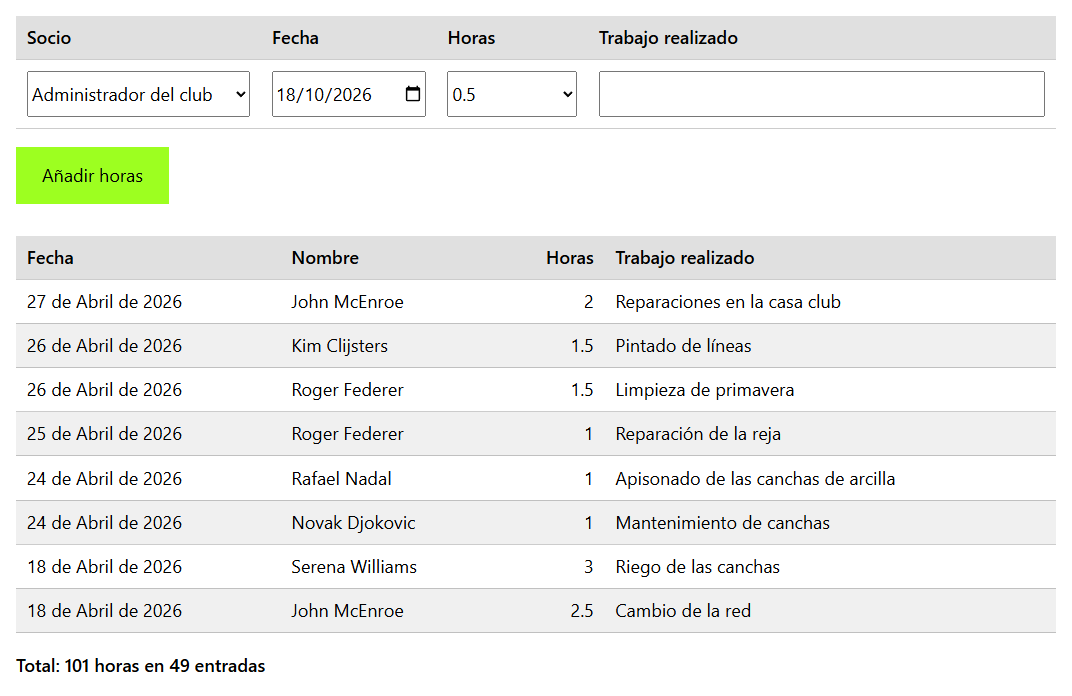Viewport: 1072px width, 696px height.
Task: Select the Reparaciones en la casa club entry
Action: 728,302
